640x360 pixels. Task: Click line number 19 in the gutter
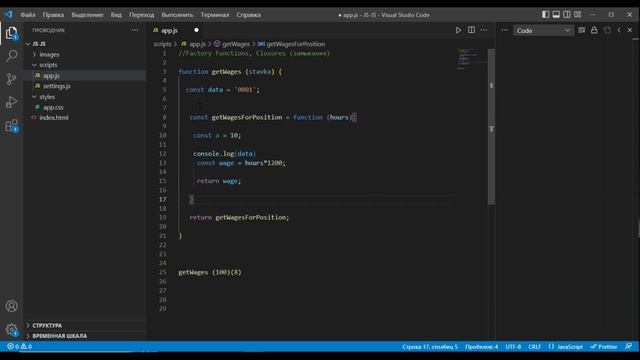coord(162,218)
